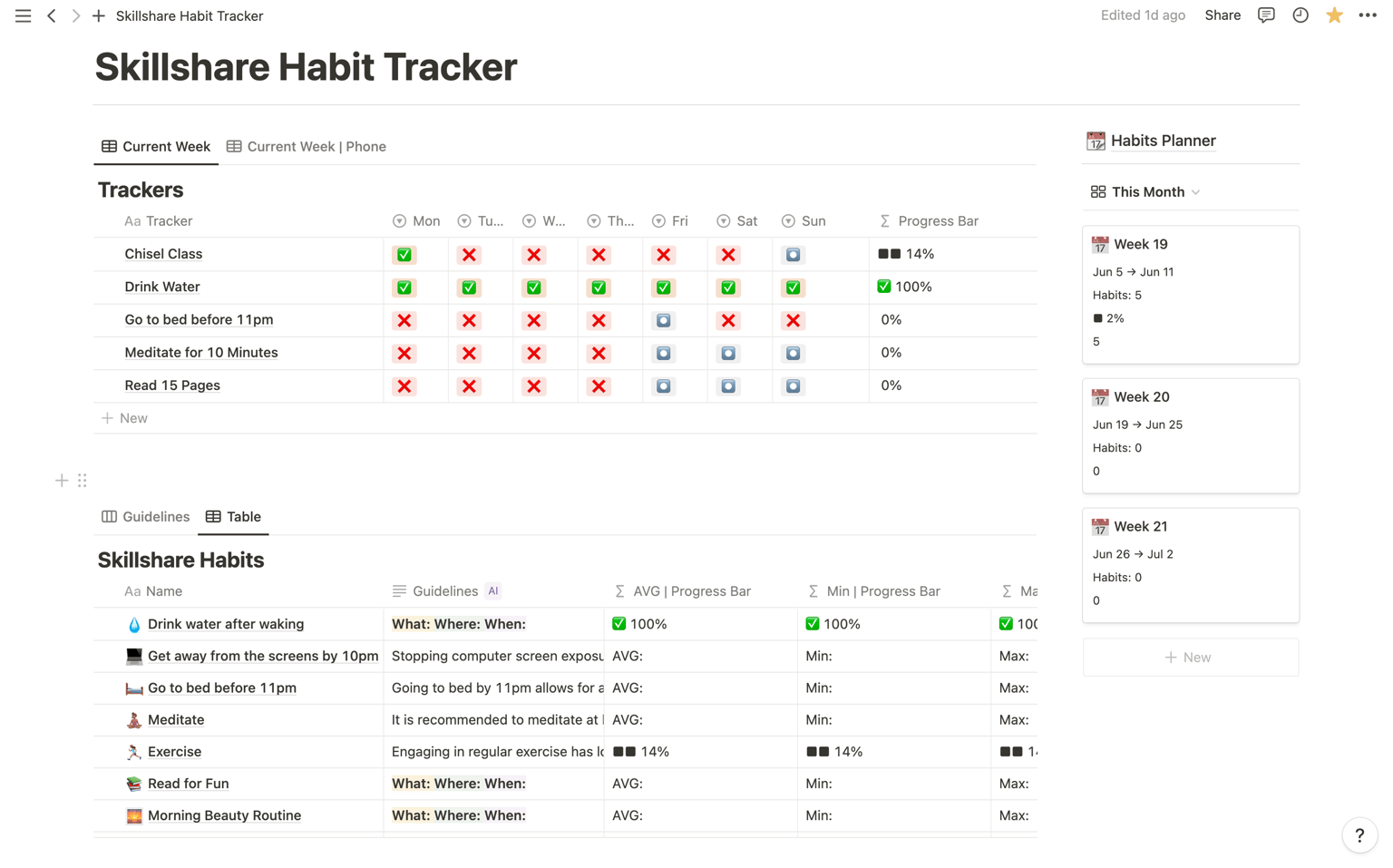
Task: Click Drink Water 100% progress bar
Action: [904, 287]
